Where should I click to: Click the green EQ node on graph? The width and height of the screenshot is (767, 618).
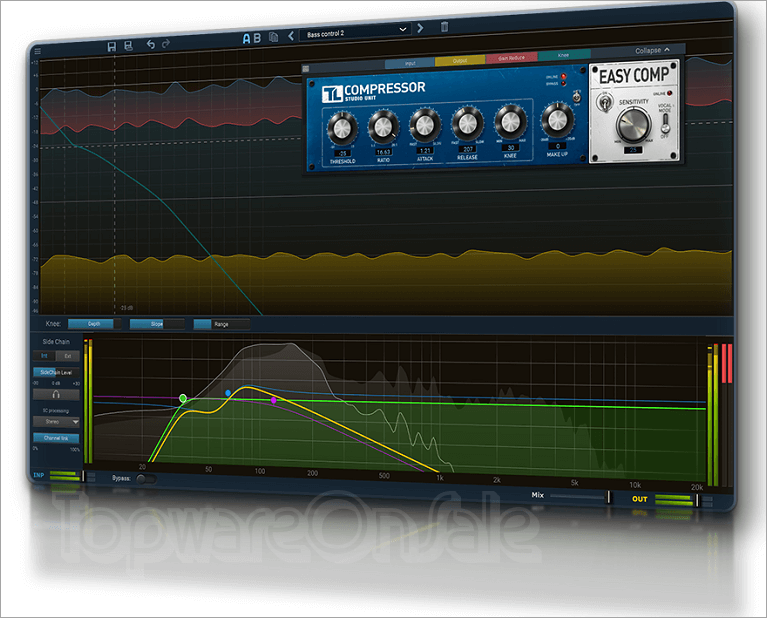pyautogui.click(x=182, y=398)
